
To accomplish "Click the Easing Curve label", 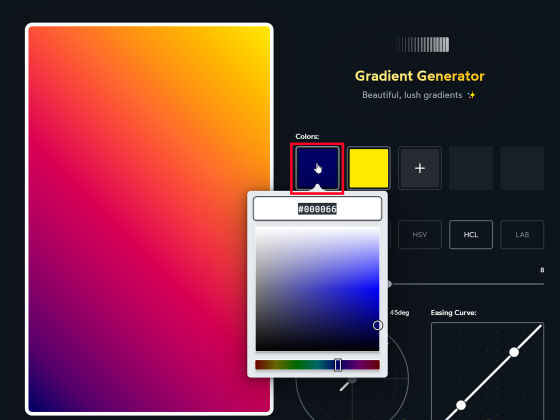I will (453, 312).
